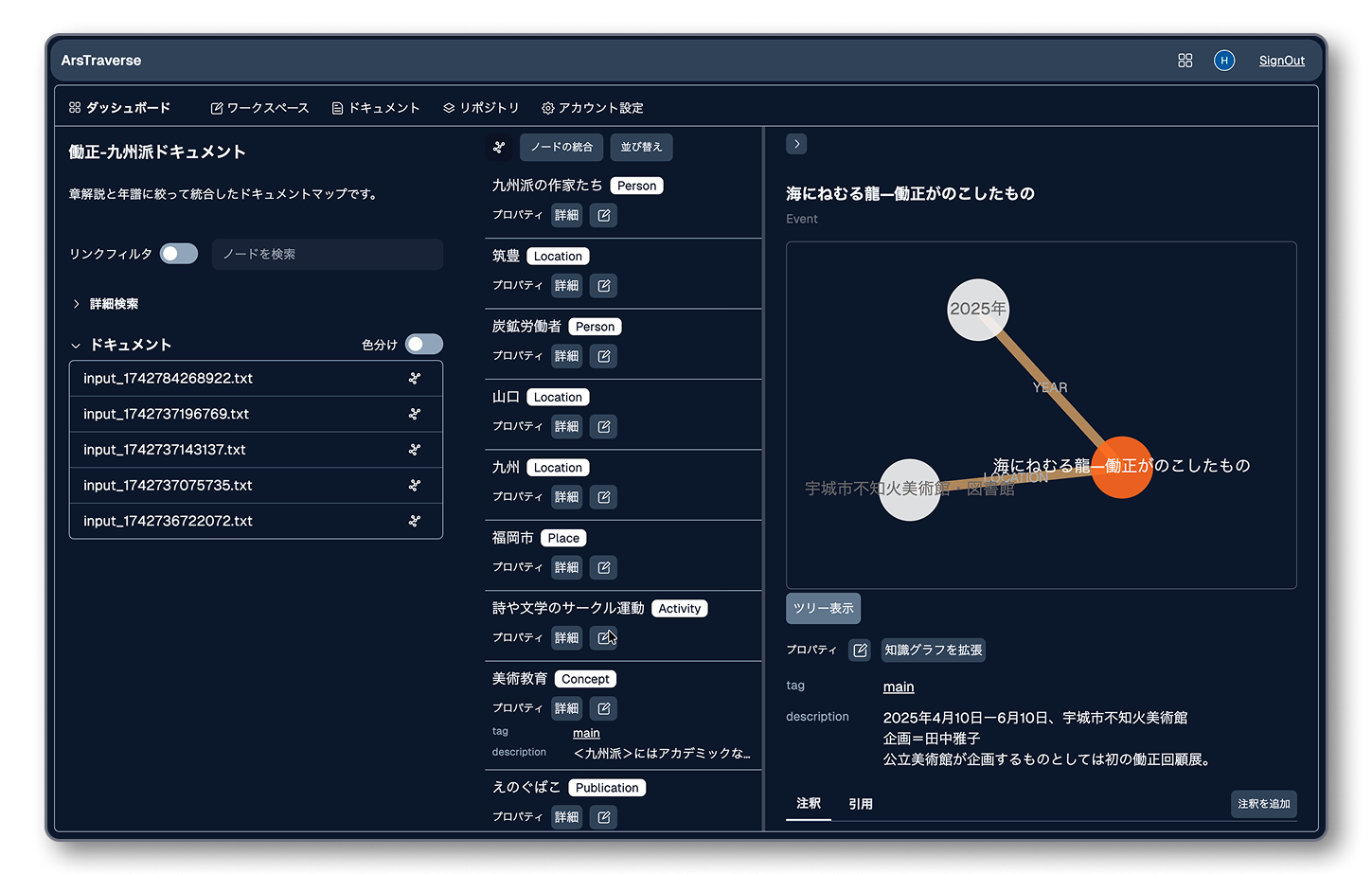The width and height of the screenshot is (1372, 874).
Task: Click the H user avatar icon
Action: (x=1224, y=60)
